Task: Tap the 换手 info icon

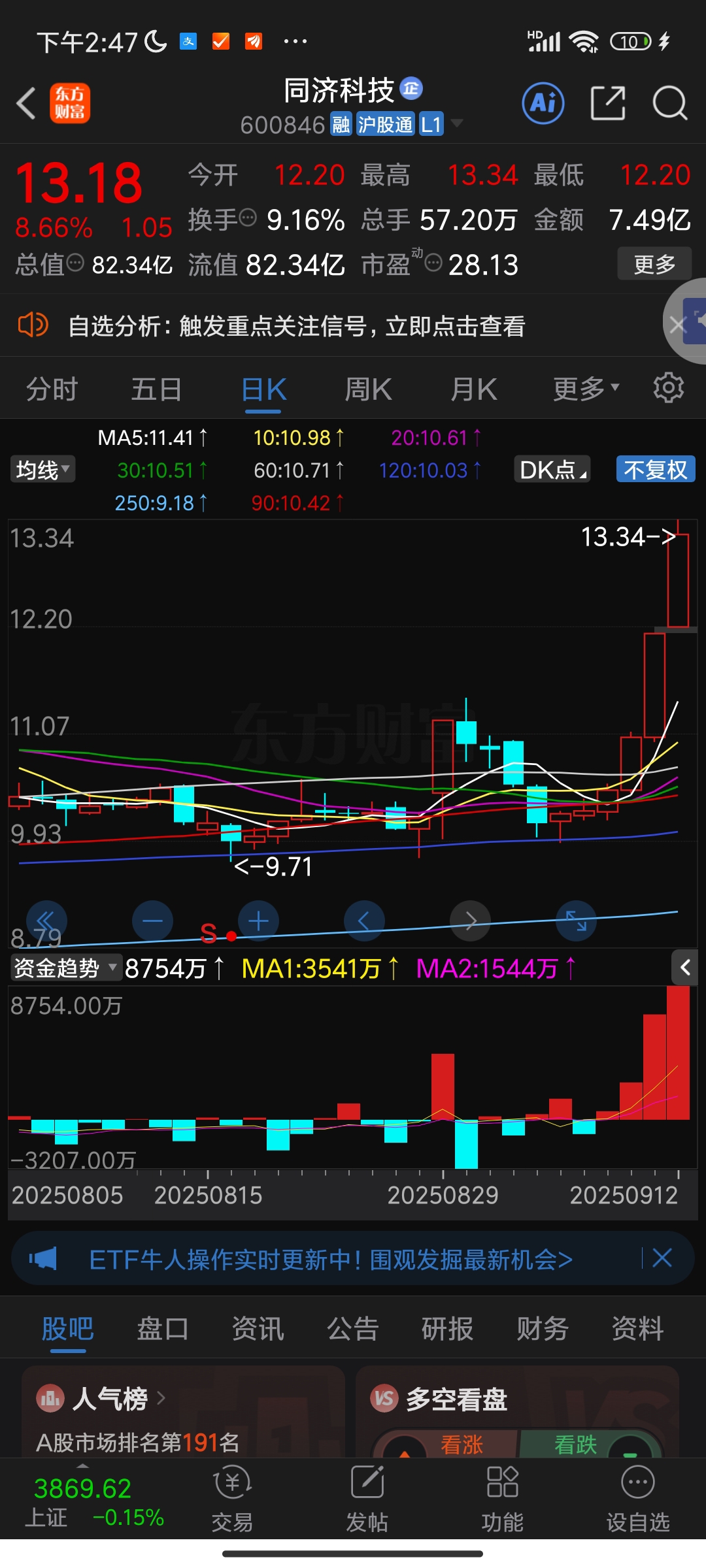Action: tap(248, 218)
